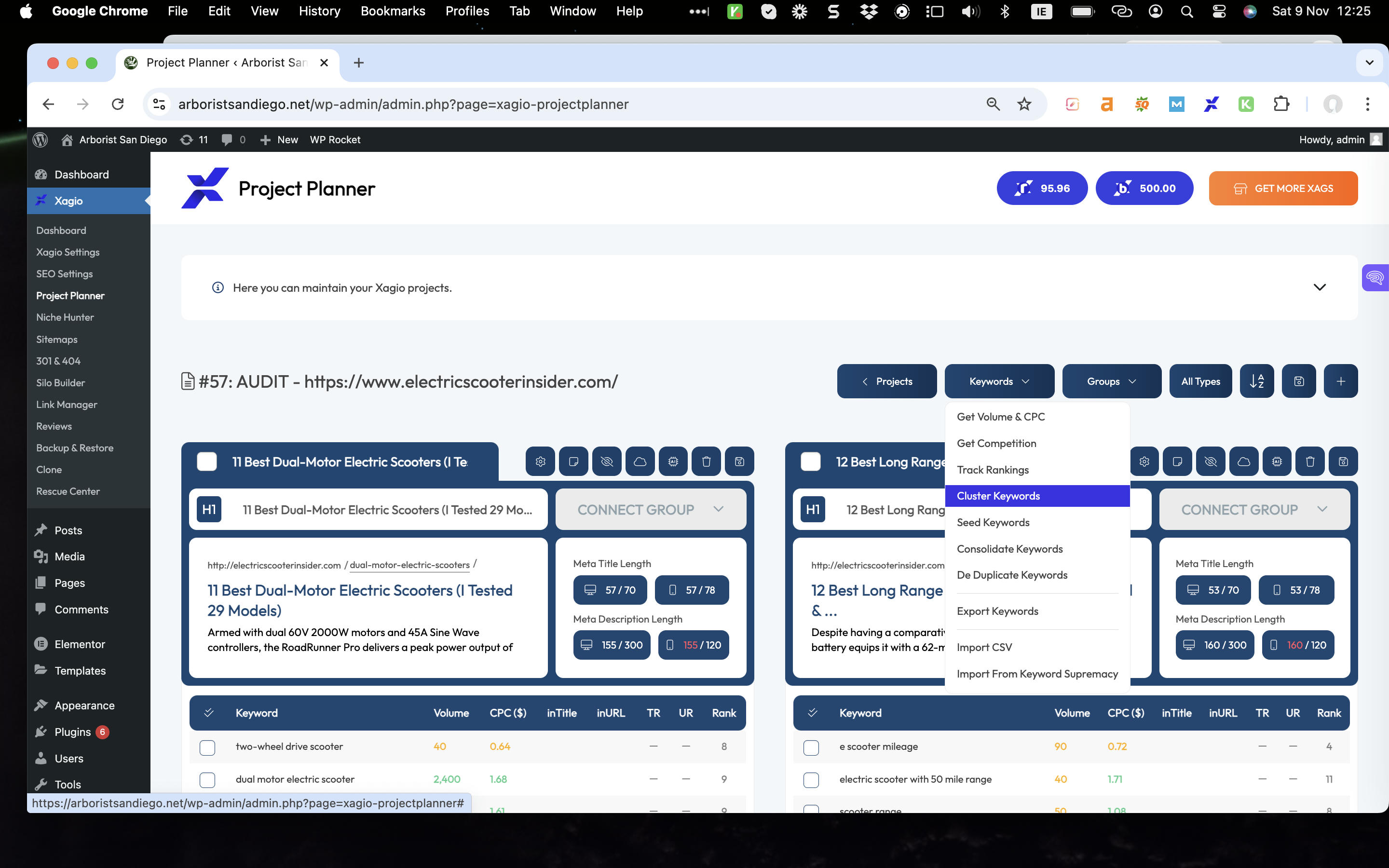Open Silo Builder in sidebar

pyautogui.click(x=60, y=383)
